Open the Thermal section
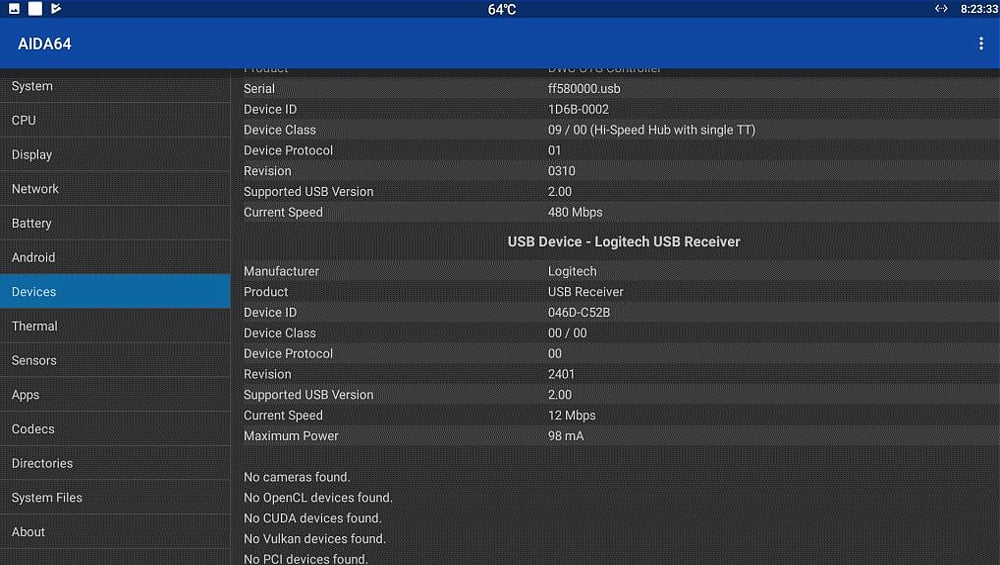Image resolution: width=1000 pixels, height=565 pixels. (115, 326)
